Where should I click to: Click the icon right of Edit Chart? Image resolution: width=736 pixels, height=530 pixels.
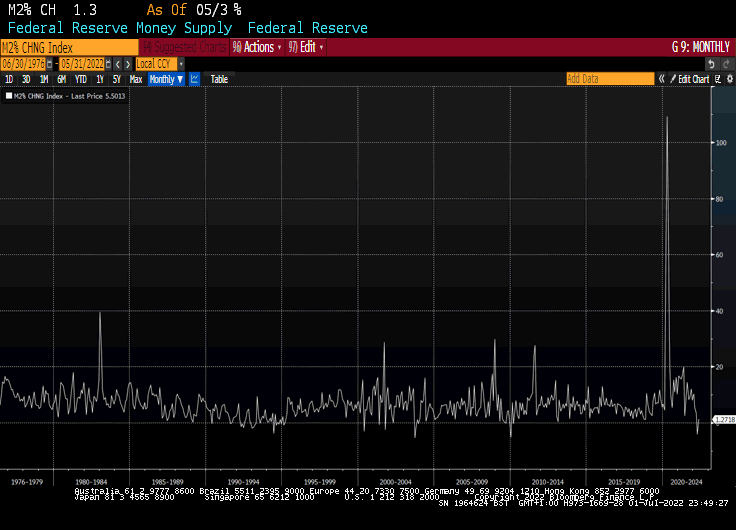pyautogui.click(x=717, y=78)
